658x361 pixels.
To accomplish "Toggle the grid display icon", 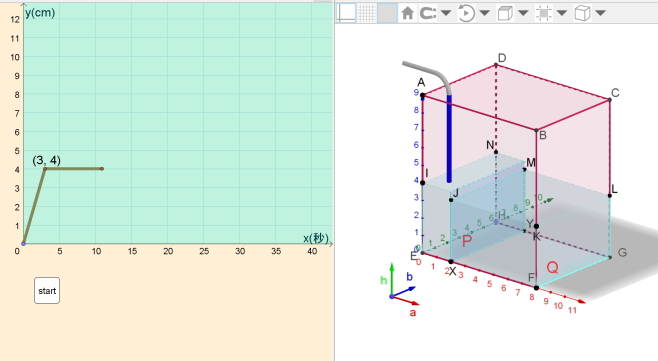I will point(367,13).
